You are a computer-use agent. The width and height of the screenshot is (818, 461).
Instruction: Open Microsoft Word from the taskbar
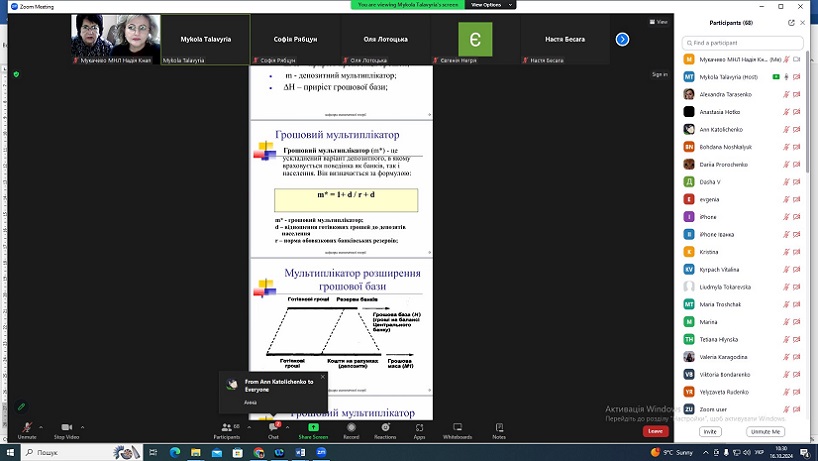coord(300,452)
